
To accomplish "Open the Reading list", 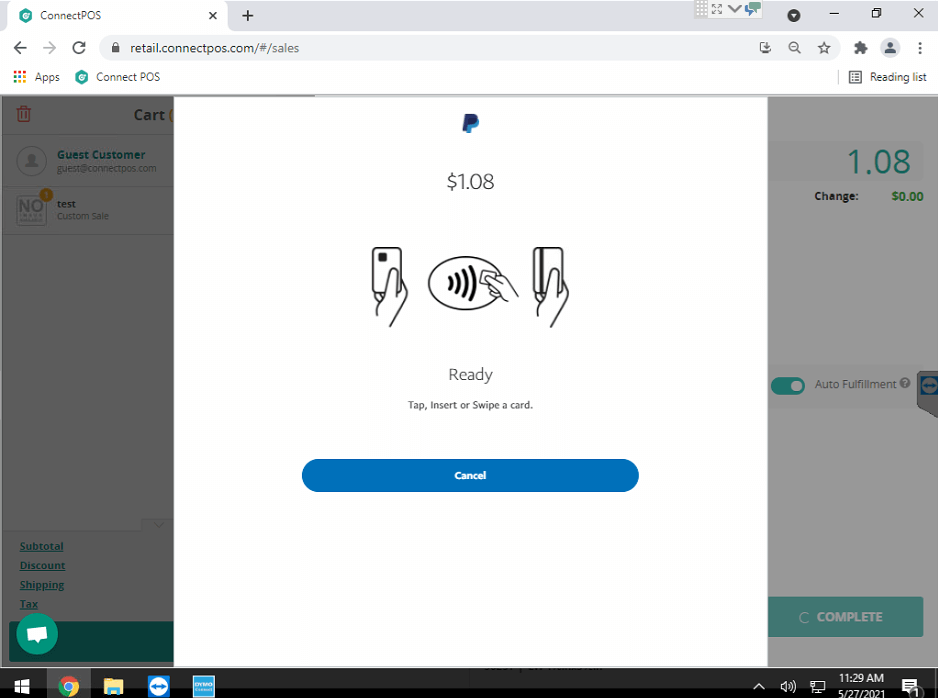I will click(888, 77).
